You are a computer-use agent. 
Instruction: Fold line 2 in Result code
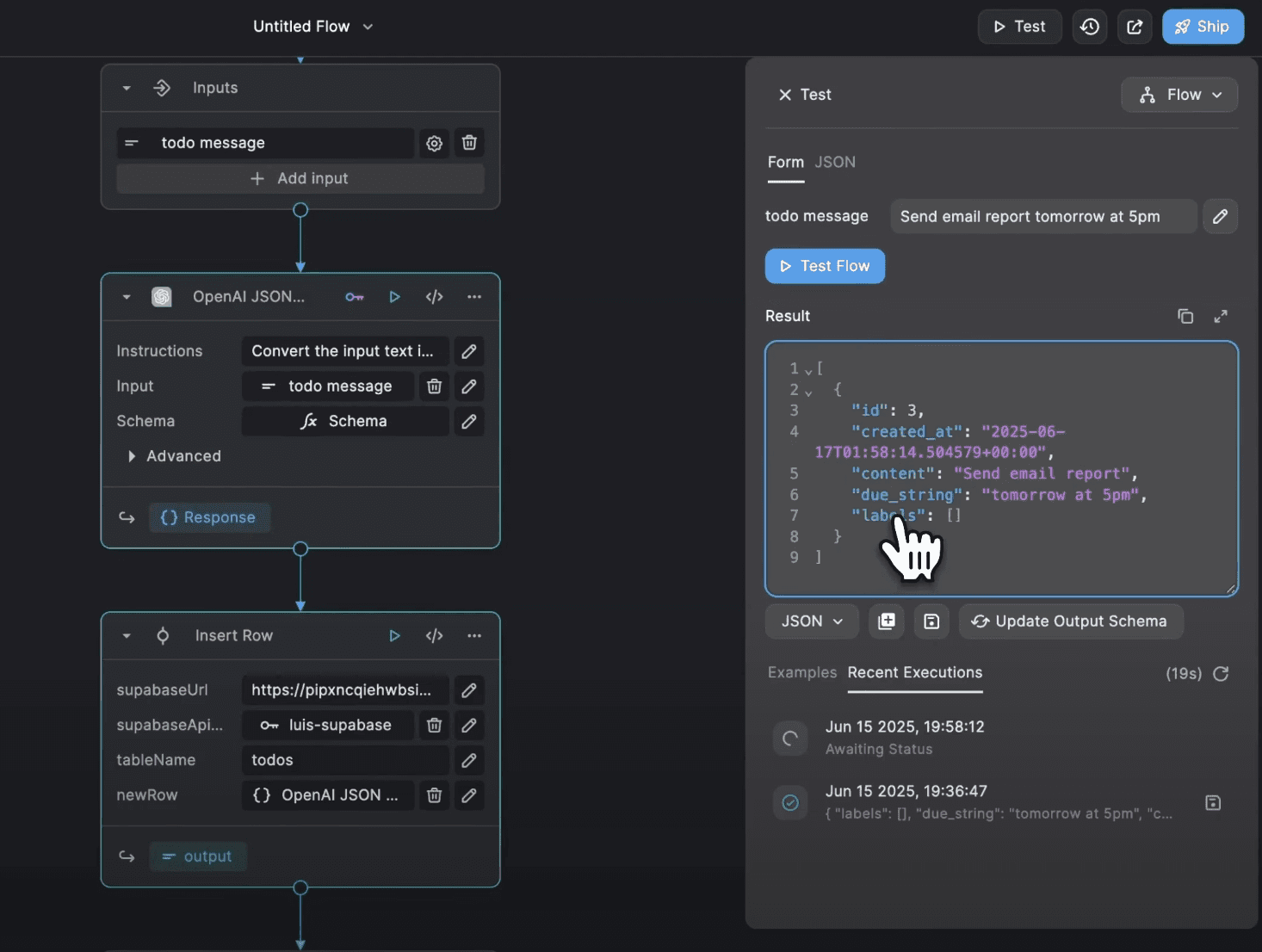[x=808, y=393]
